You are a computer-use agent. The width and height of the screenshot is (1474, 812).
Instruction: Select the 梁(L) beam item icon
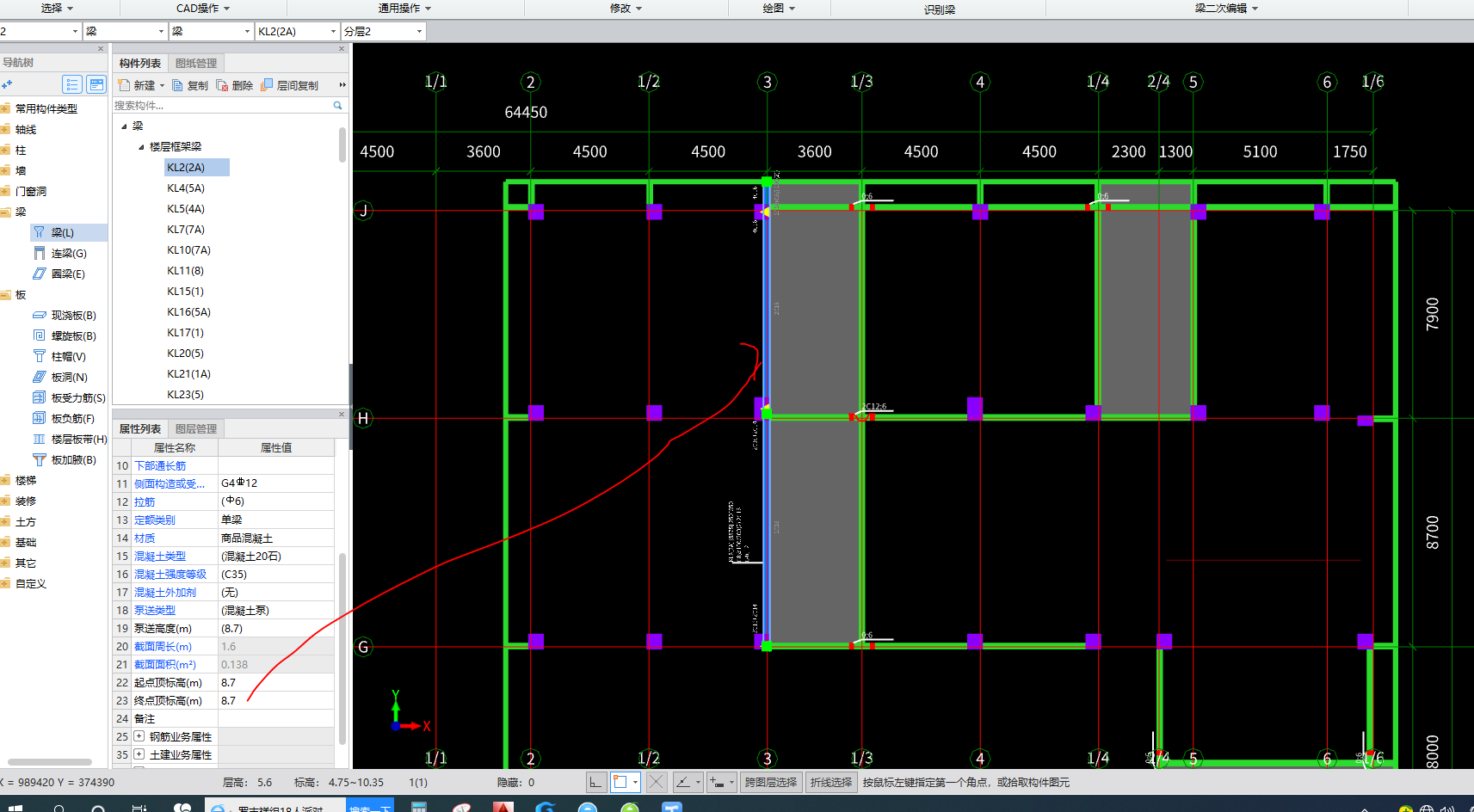click(40, 232)
